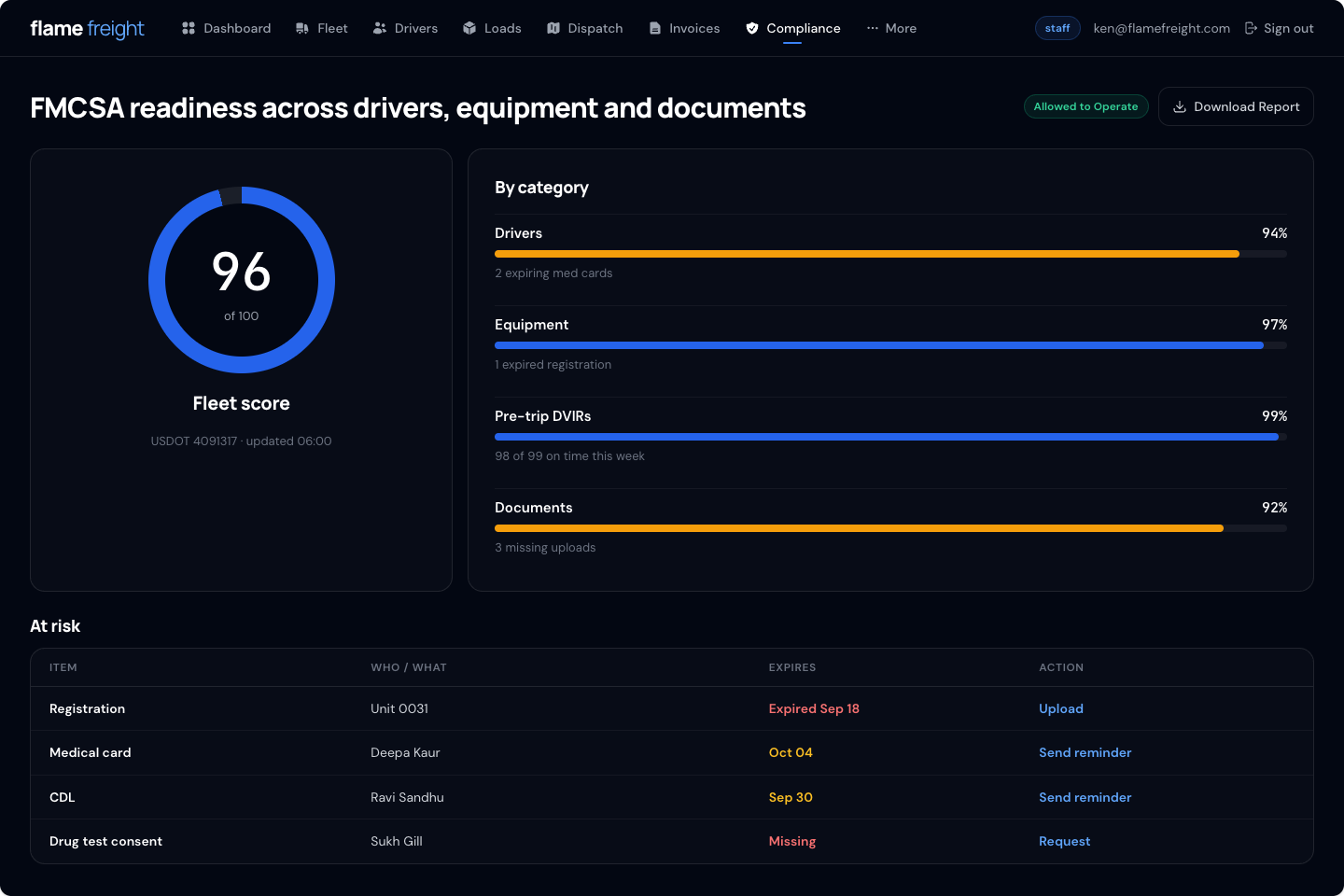The width and height of the screenshot is (1344, 896).
Task: Click the Pre-trip DVIRs 99% progress bar
Action: 890,437
